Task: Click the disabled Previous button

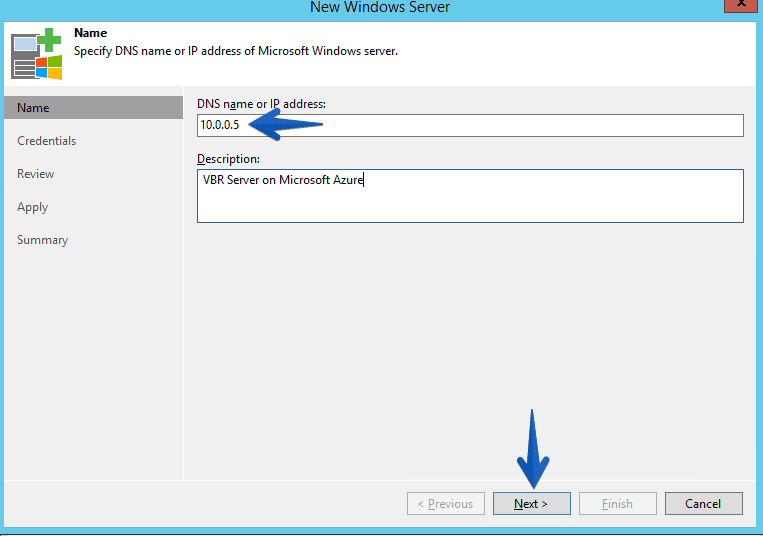Action: 446,503
